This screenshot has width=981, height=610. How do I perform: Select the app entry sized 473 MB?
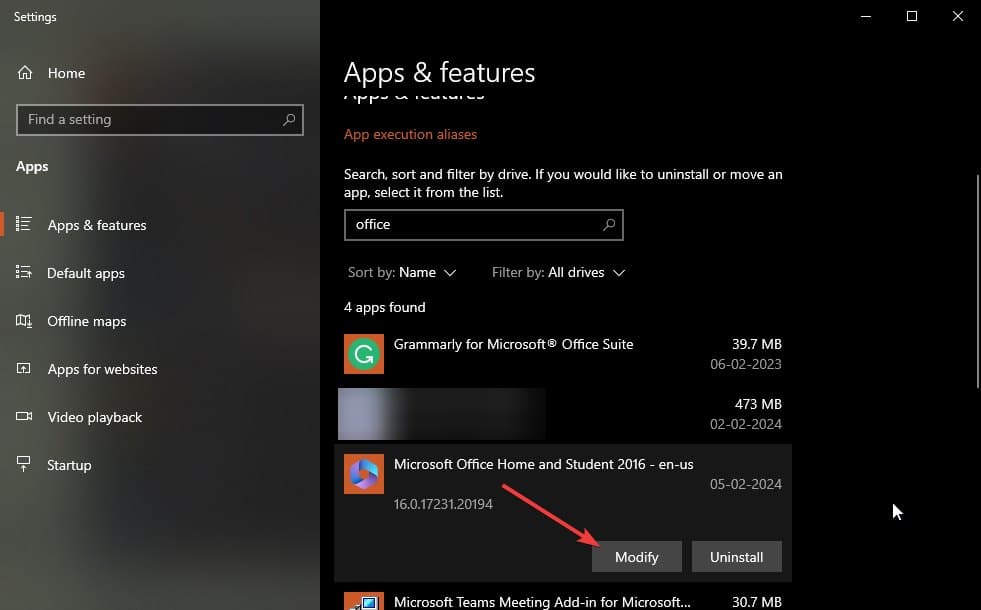pyautogui.click(x=562, y=414)
